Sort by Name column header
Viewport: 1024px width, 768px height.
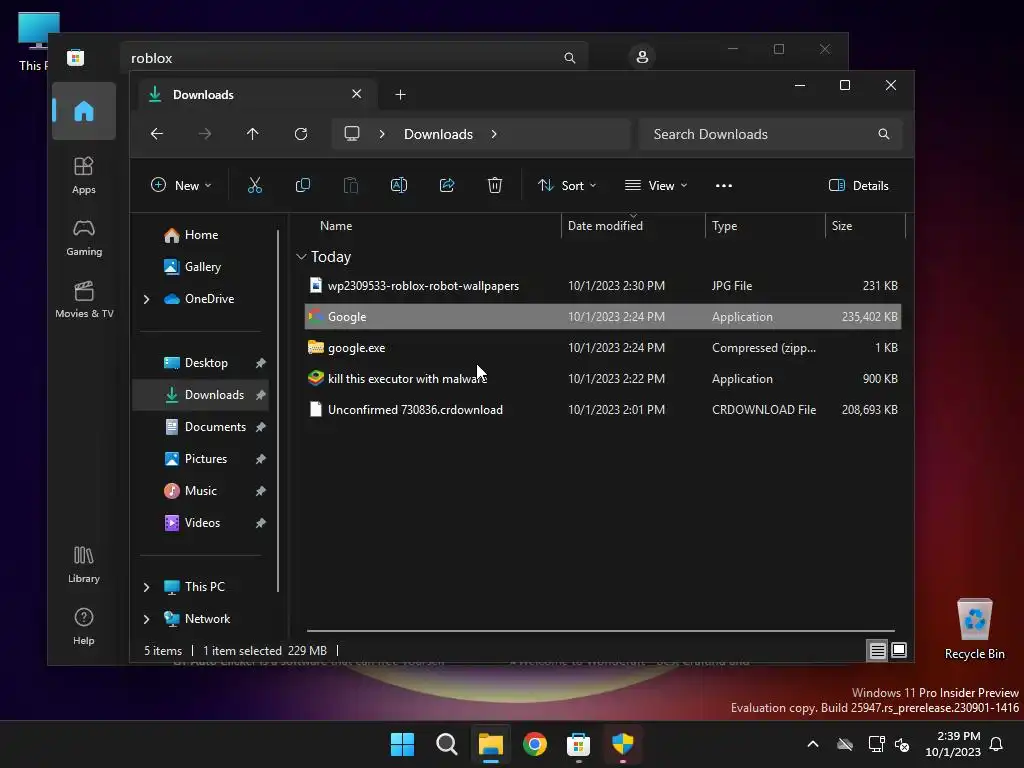click(336, 226)
